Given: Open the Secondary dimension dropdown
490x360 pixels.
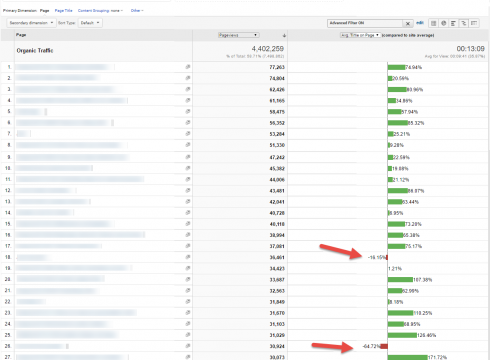Looking at the screenshot, I should coord(31,23).
